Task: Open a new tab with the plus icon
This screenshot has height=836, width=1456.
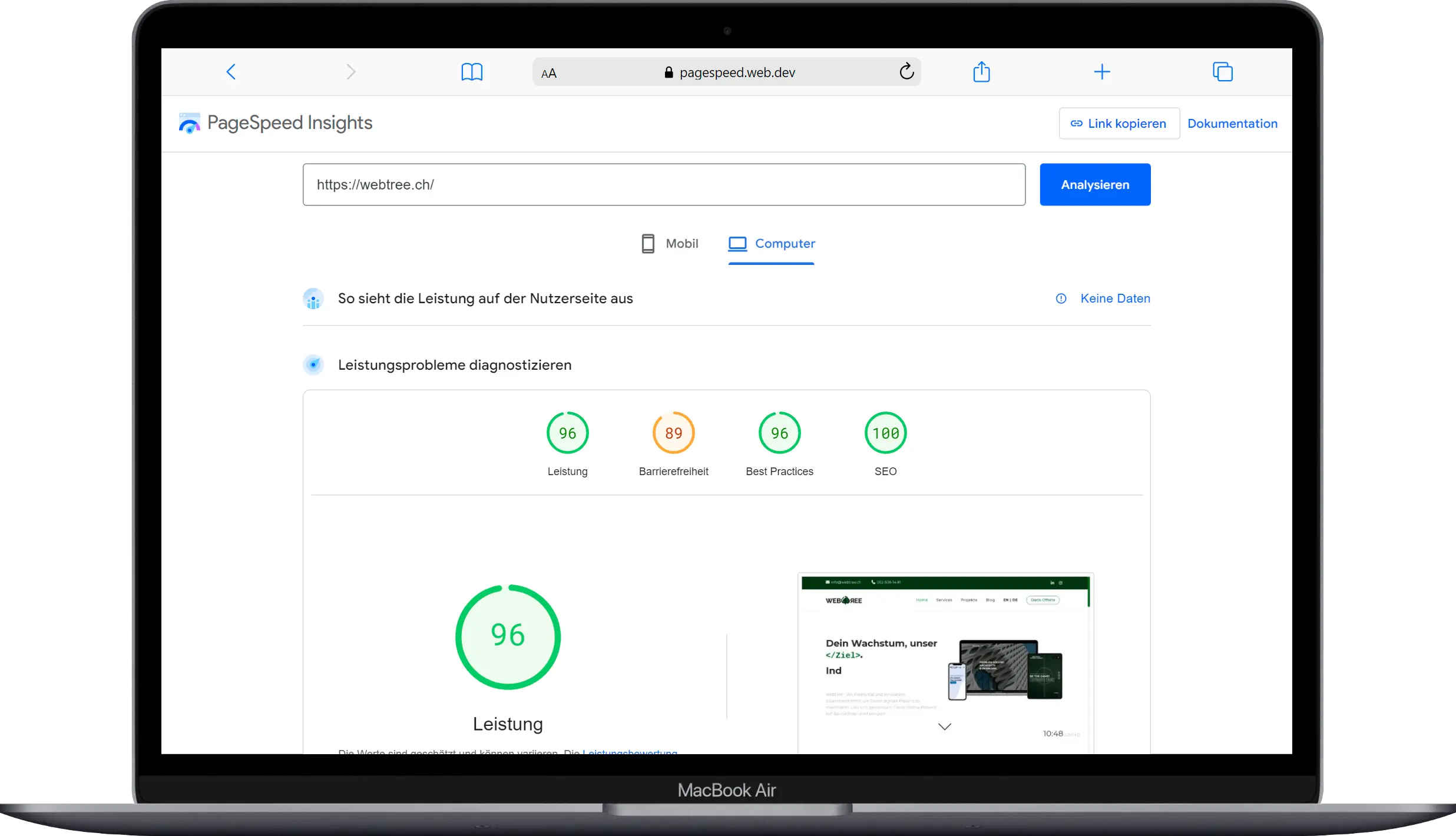Action: tap(1102, 71)
